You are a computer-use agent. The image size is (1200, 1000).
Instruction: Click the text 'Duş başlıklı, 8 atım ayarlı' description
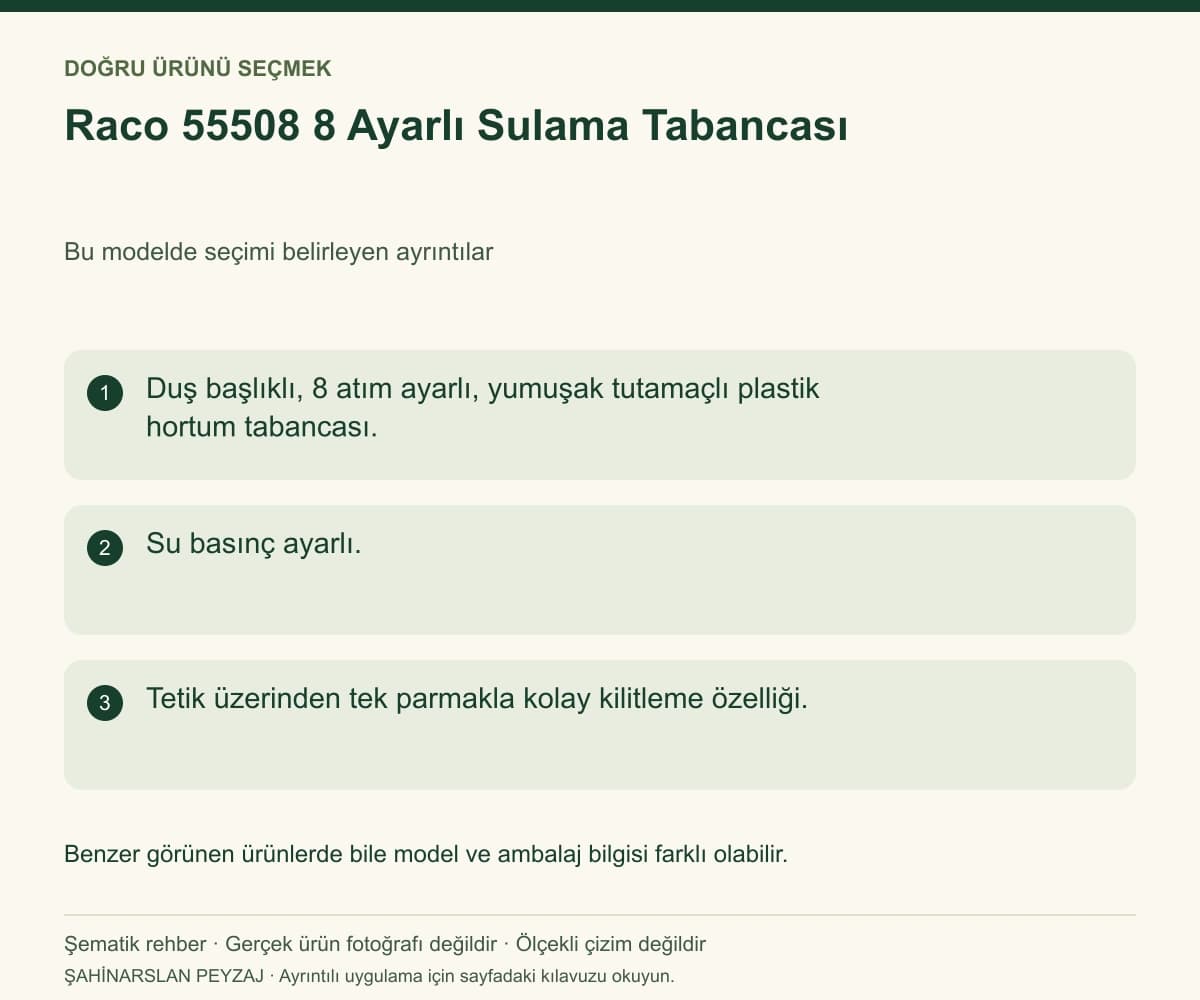click(483, 408)
